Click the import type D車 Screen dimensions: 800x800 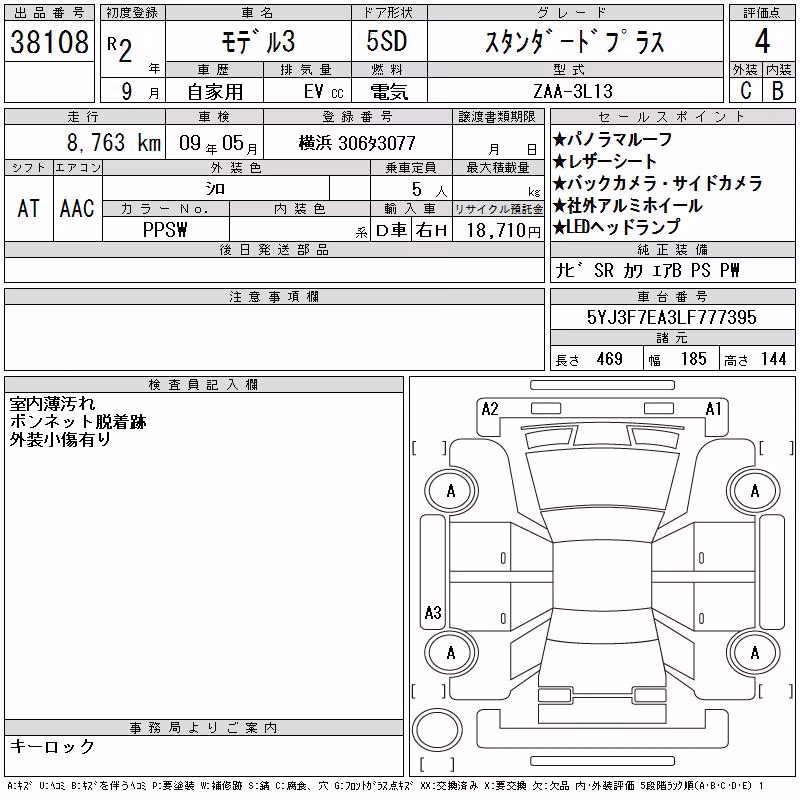pos(391,230)
